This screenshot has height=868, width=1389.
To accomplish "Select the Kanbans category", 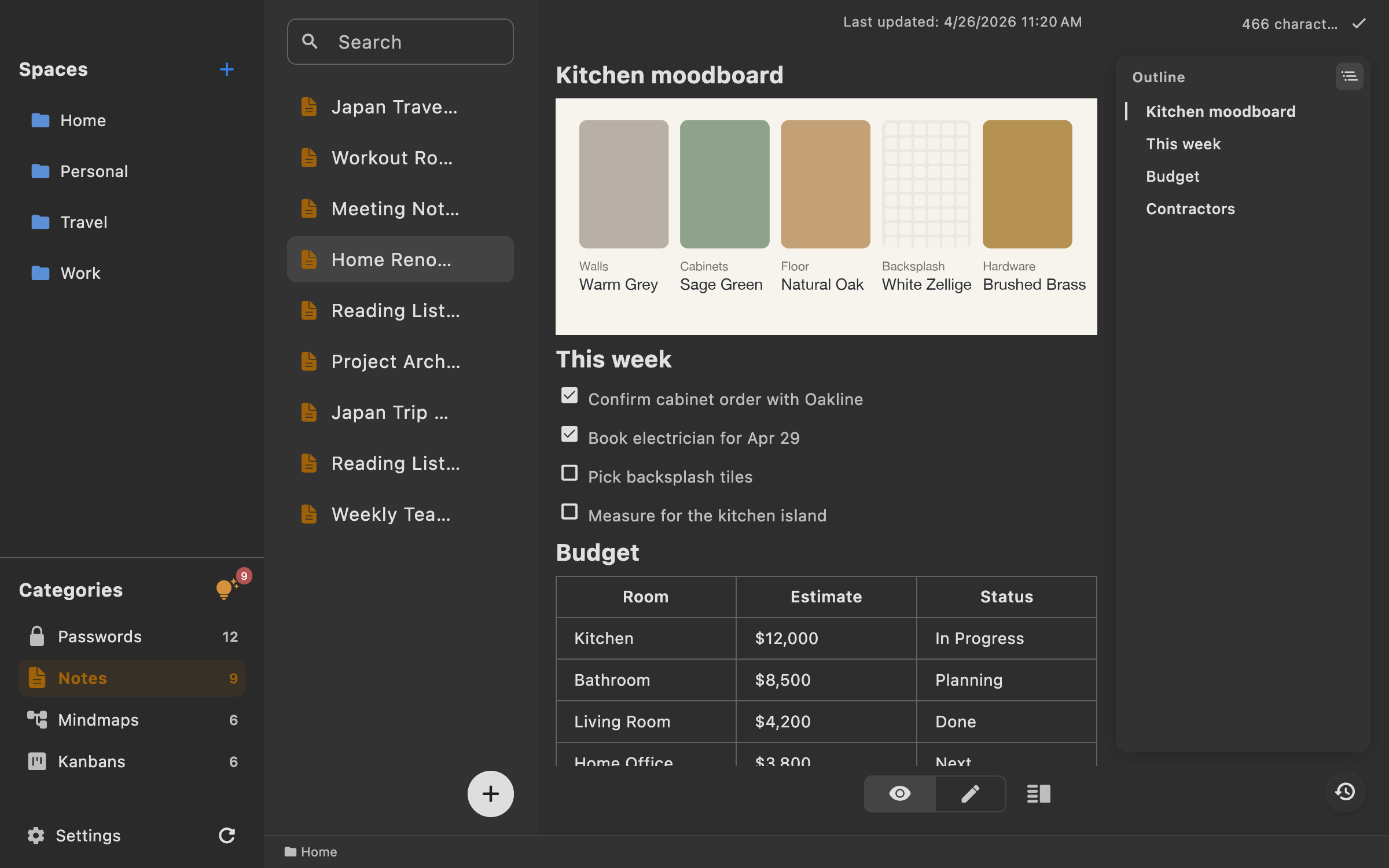I will (x=132, y=762).
